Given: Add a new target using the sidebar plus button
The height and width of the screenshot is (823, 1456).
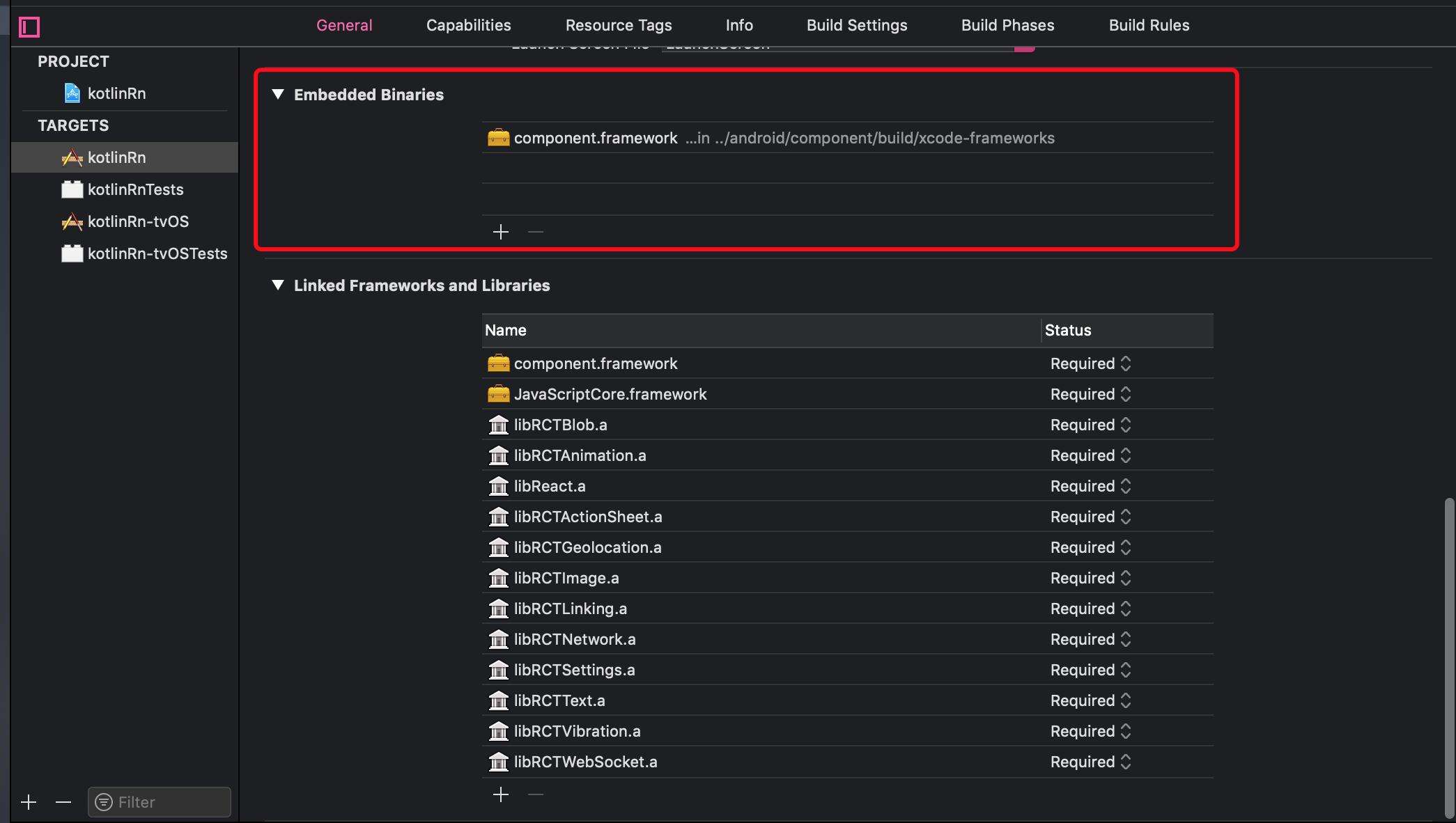Looking at the screenshot, I should [29, 802].
